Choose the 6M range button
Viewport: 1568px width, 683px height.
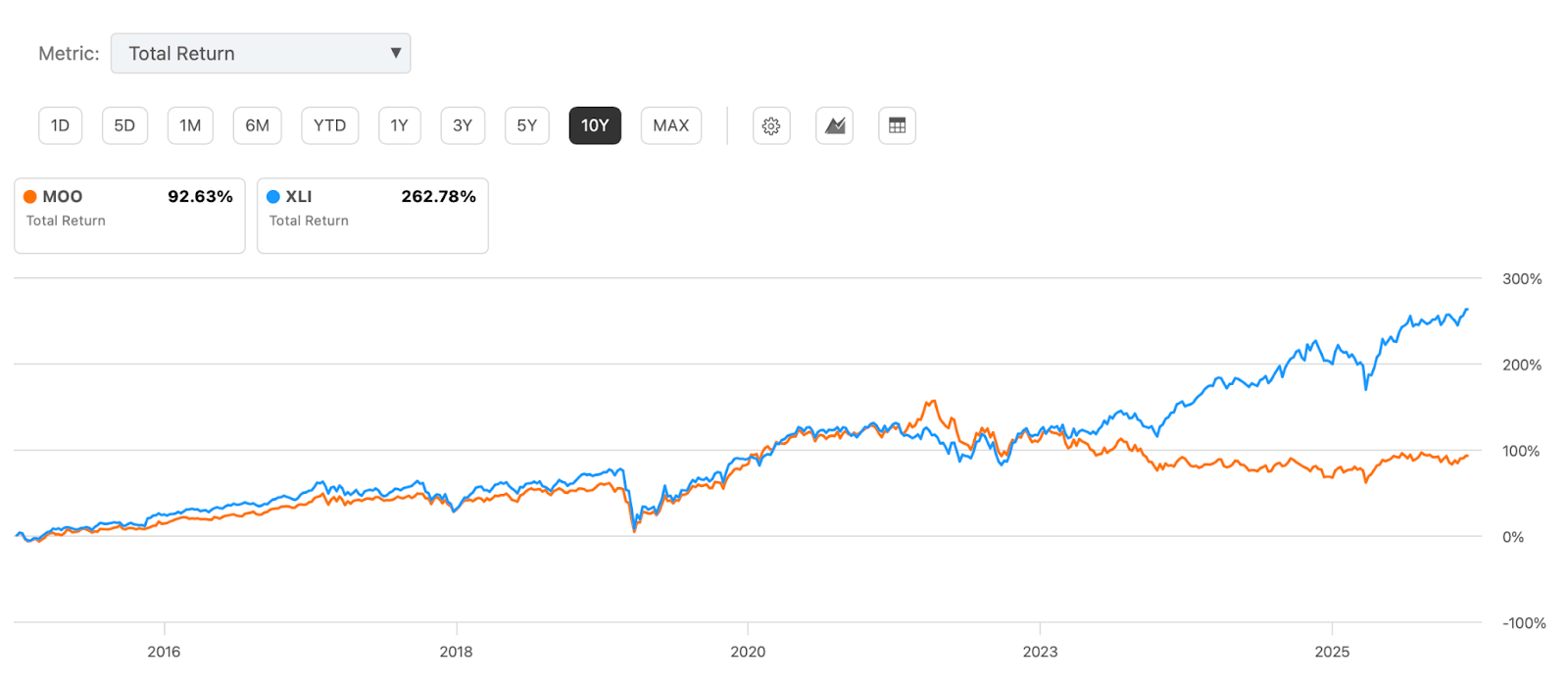257,125
